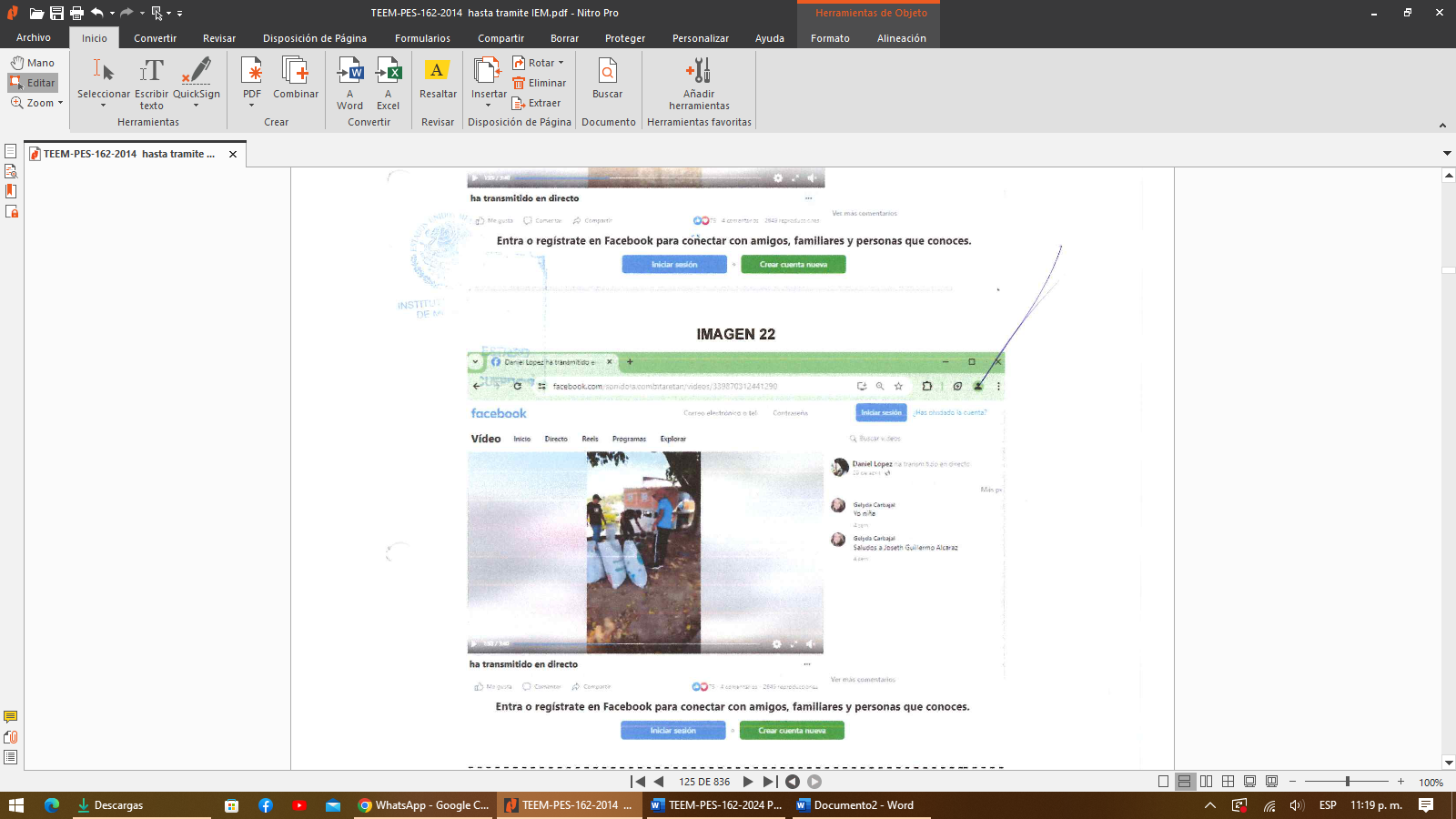
Task: Select the Mano hand tool
Action: coord(33,63)
